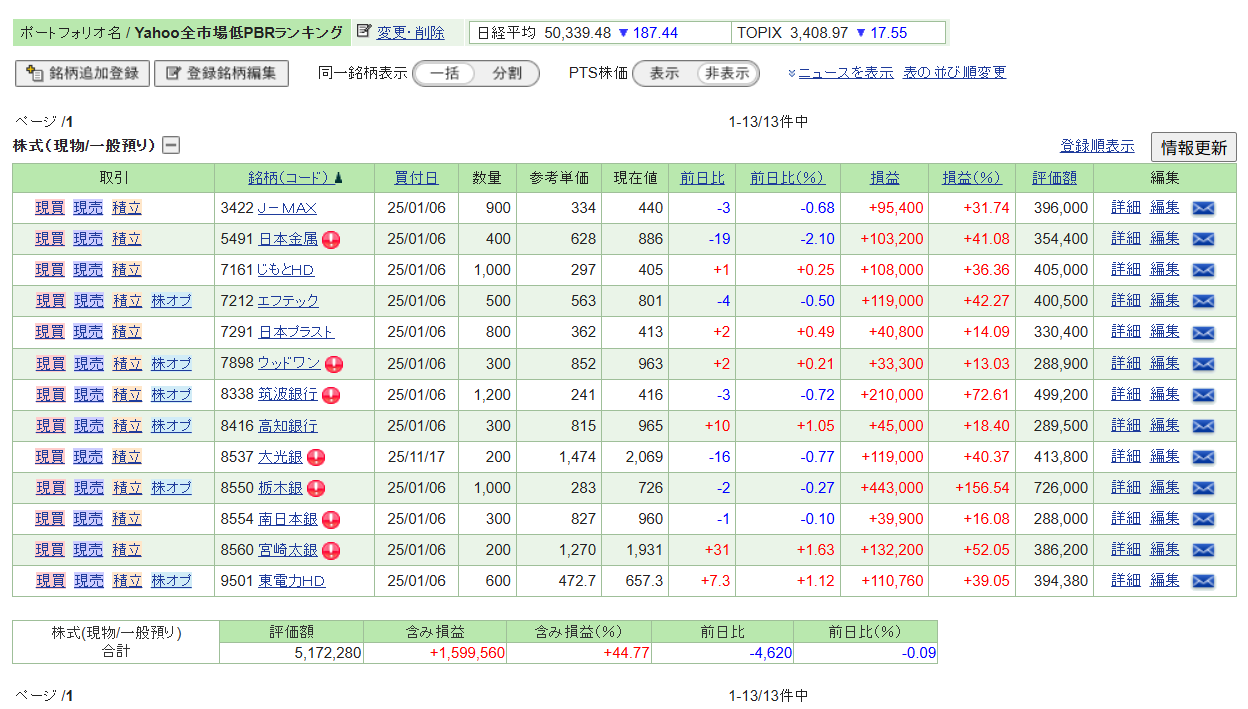Image resolution: width=1248 pixels, height=709 pixels.
Task: Open 株オプ link for エフテック
Action: (171, 301)
